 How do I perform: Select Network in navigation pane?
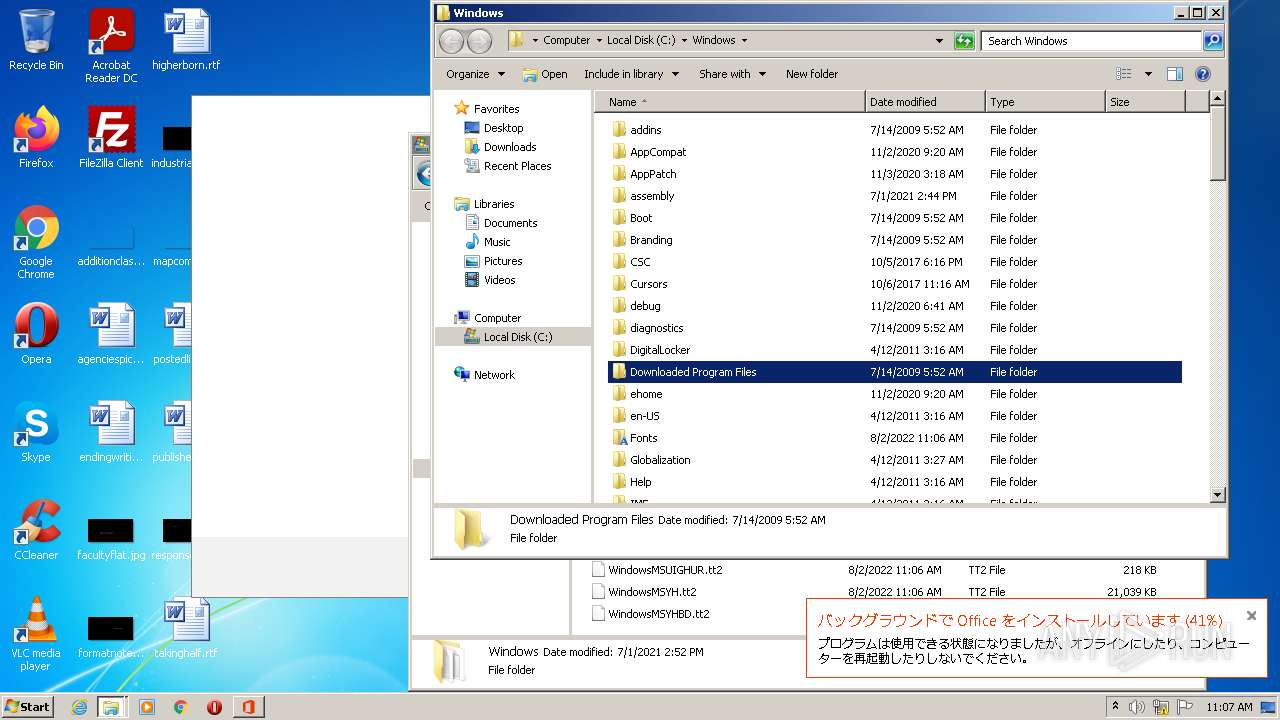494,375
